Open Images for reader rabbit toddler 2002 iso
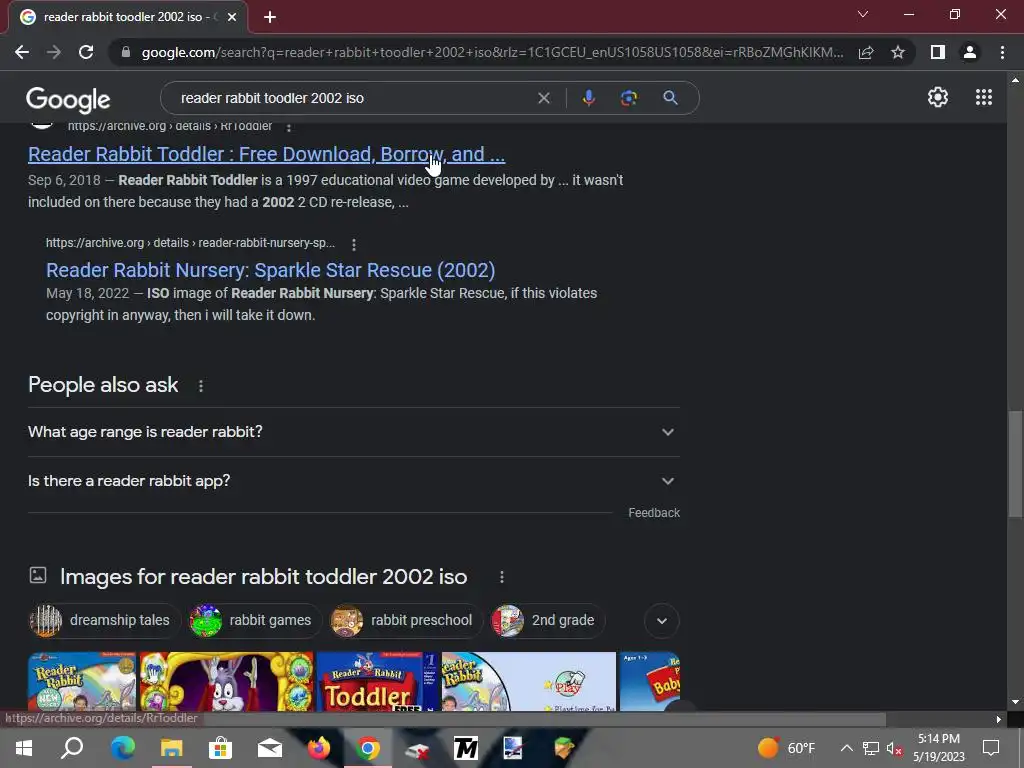The image size is (1024, 768). [x=263, y=577]
